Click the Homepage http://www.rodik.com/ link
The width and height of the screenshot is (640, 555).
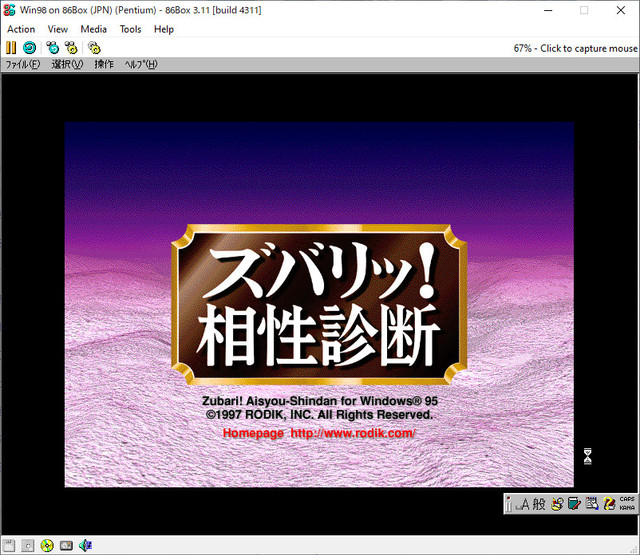[x=319, y=433]
